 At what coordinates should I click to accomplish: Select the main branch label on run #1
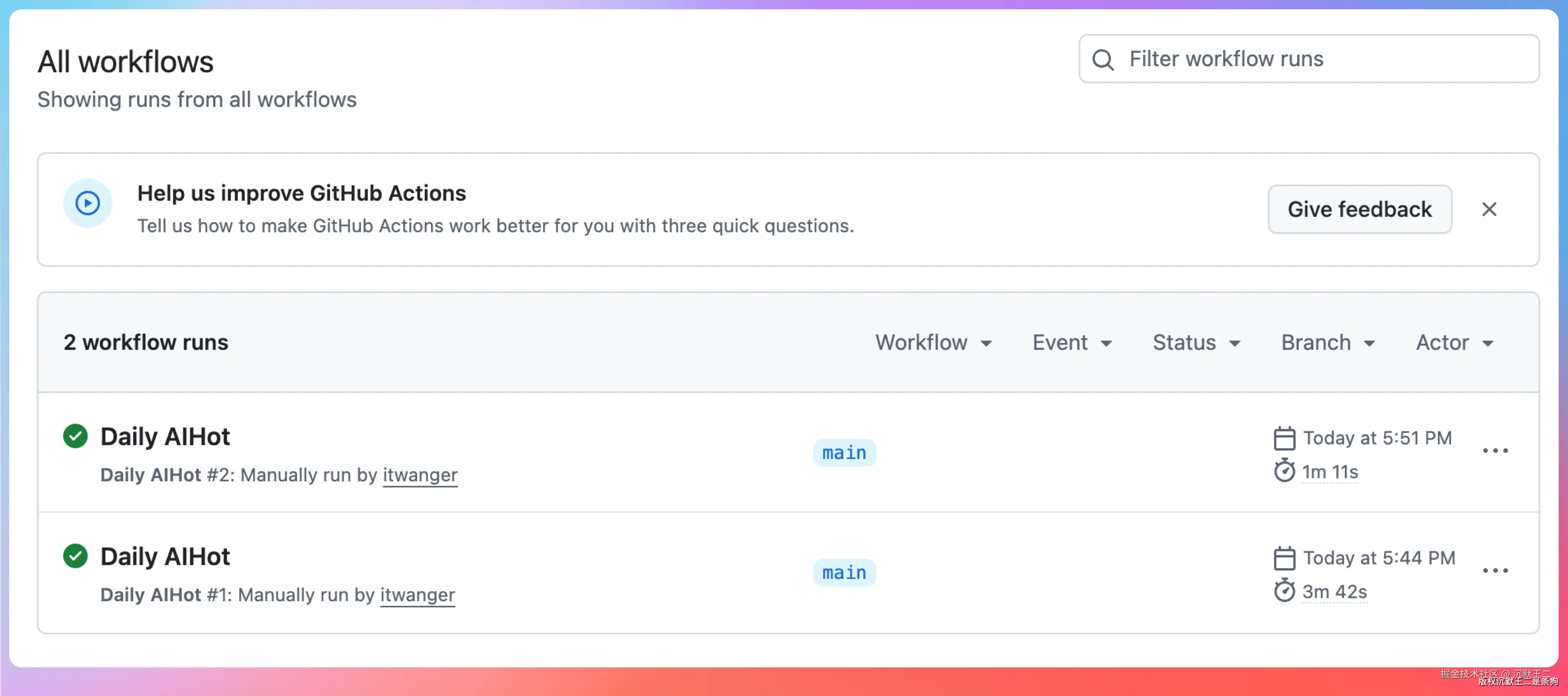click(x=844, y=573)
